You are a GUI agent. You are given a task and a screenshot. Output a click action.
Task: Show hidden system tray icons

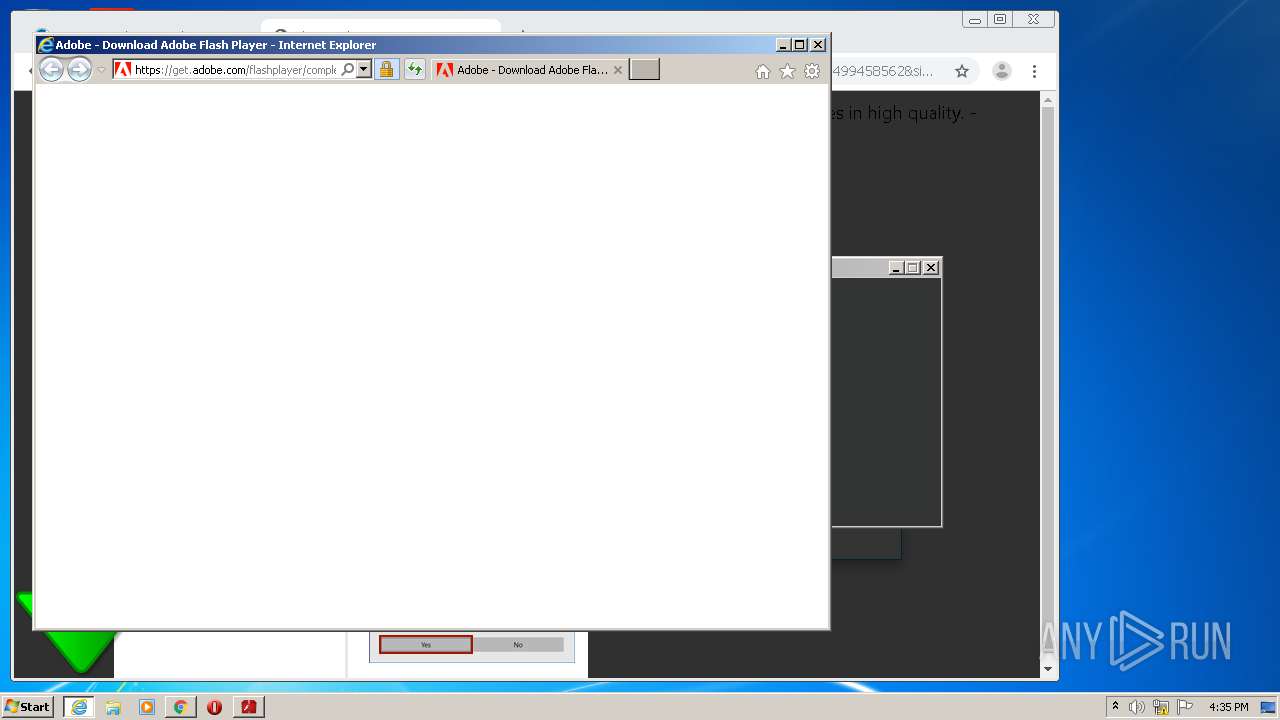click(x=1116, y=707)
